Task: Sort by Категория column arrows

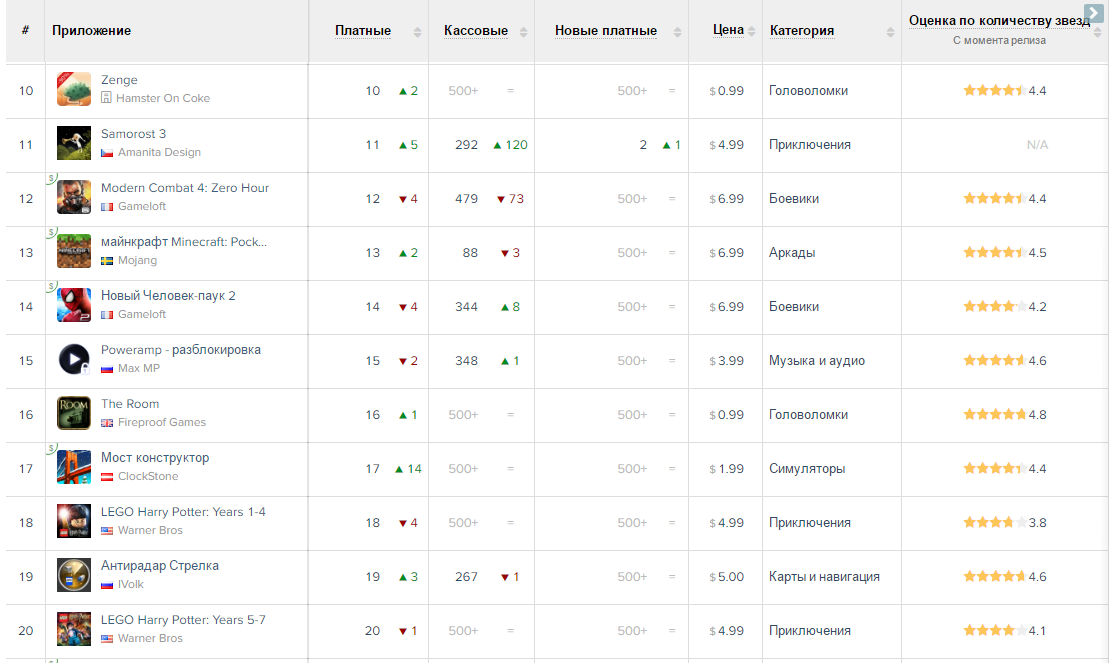Action: coord(890,32)
